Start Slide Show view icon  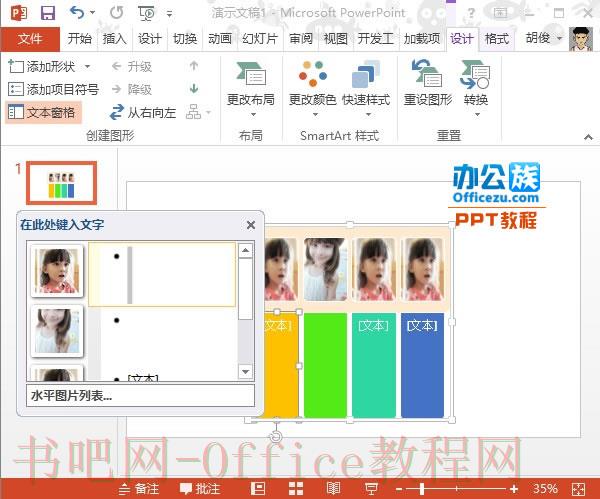tap(371, 489)
